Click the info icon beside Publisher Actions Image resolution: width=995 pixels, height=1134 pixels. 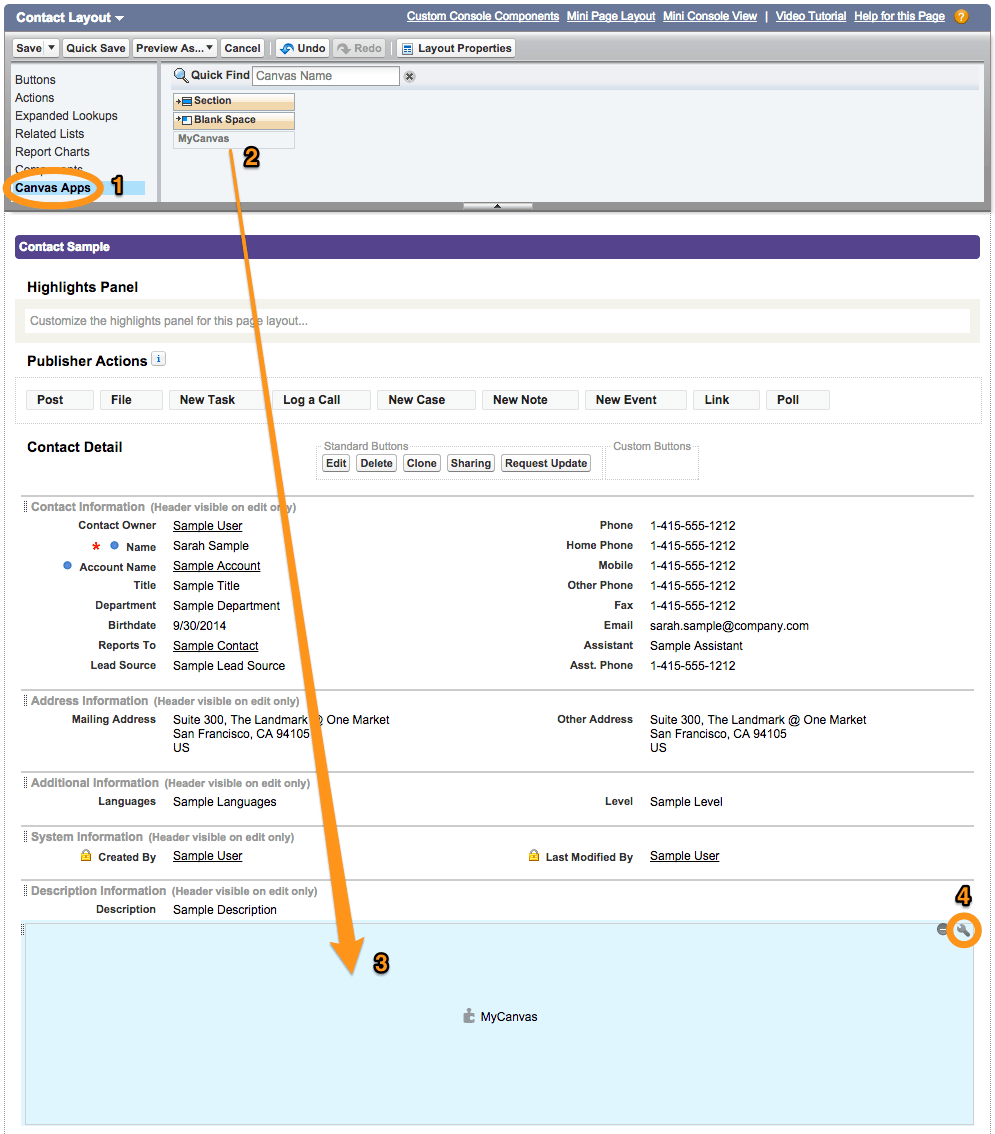157,358
